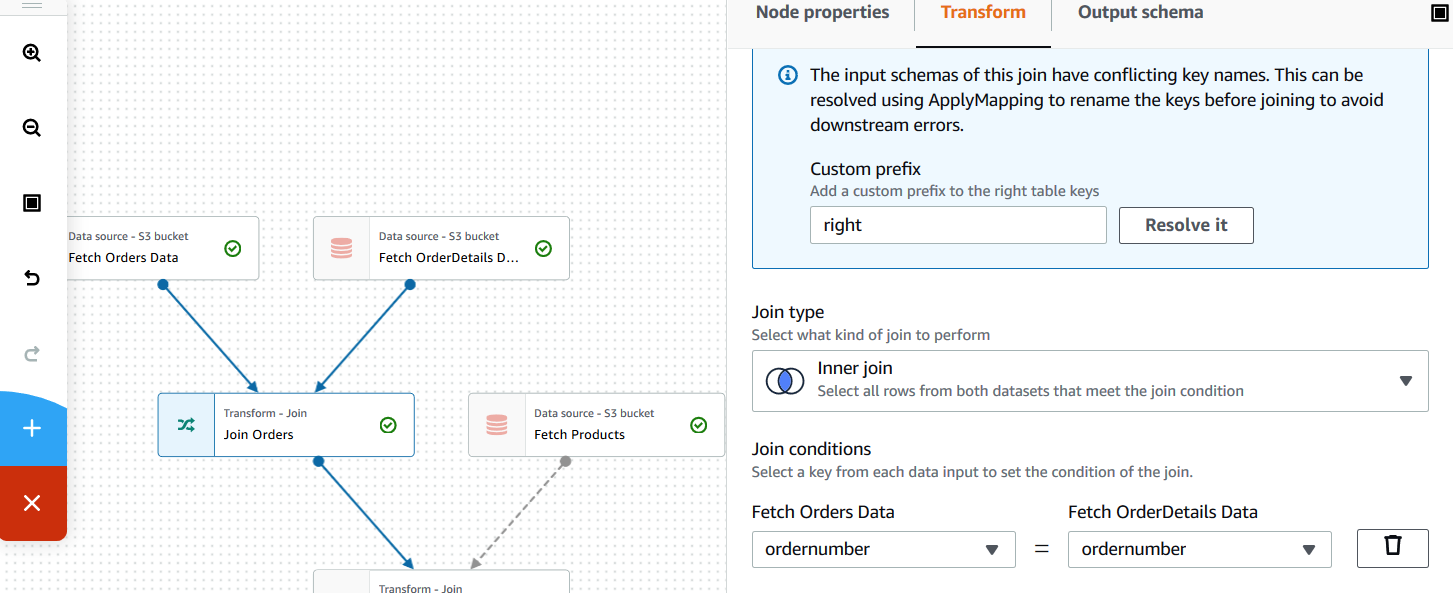
Task: Click the fit view square icon
Action: click(32, 204)
